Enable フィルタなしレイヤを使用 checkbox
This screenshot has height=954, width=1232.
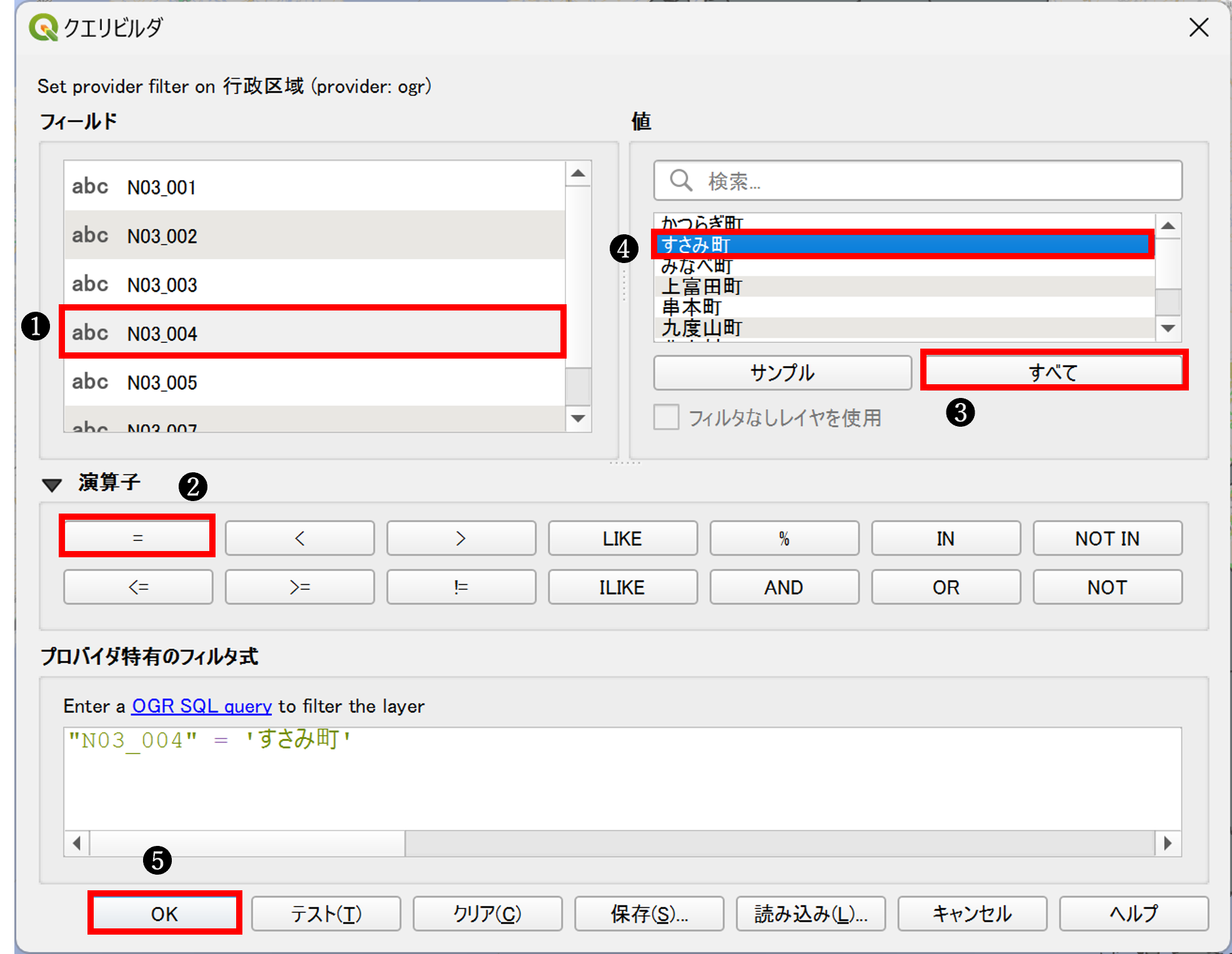[666, 417]
